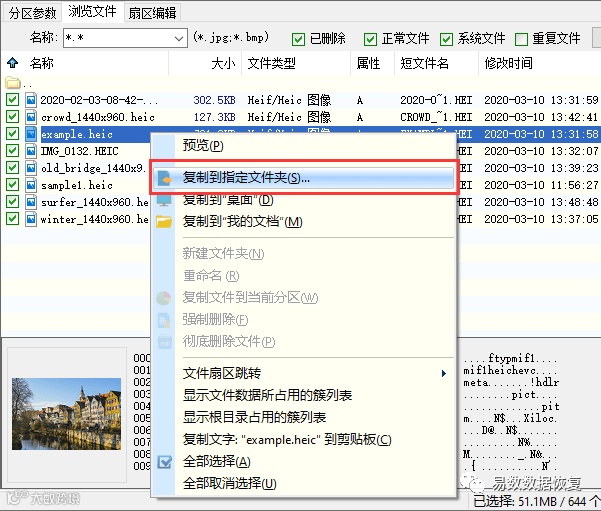Click the image preview thumbnail

[66, 414]
